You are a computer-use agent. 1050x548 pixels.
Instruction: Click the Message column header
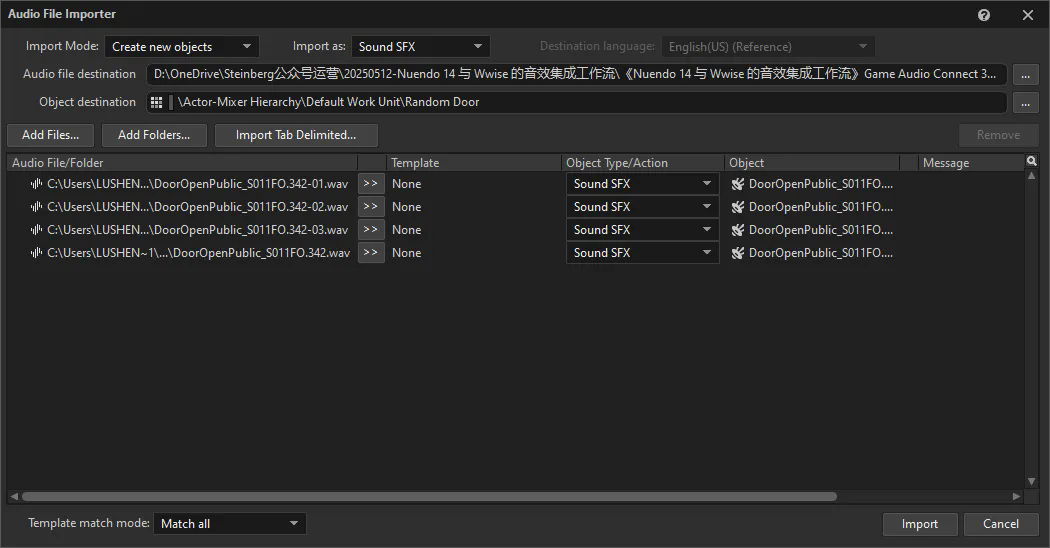tap(971, 163)
